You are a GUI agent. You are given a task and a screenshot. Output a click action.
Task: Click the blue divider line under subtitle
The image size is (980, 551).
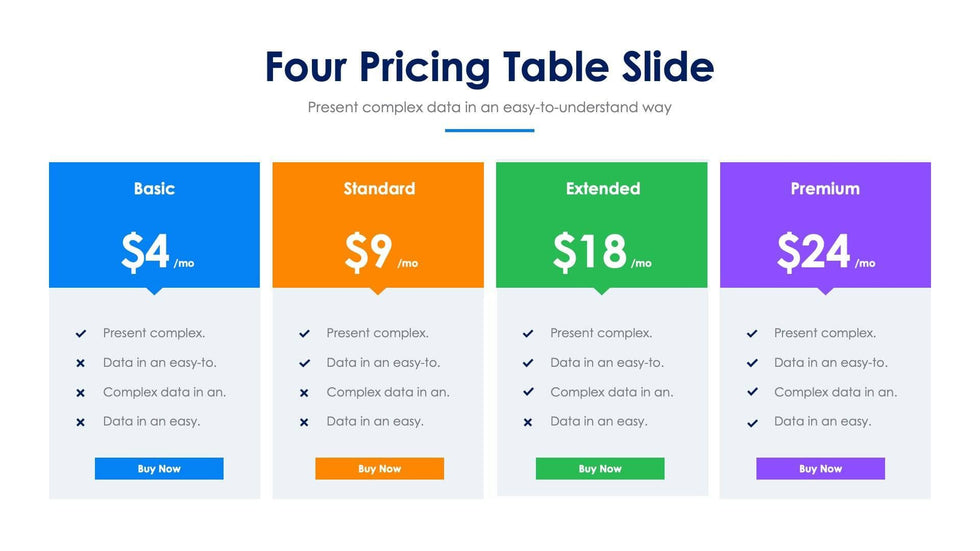pyautogui.click(x=489, y=130)
